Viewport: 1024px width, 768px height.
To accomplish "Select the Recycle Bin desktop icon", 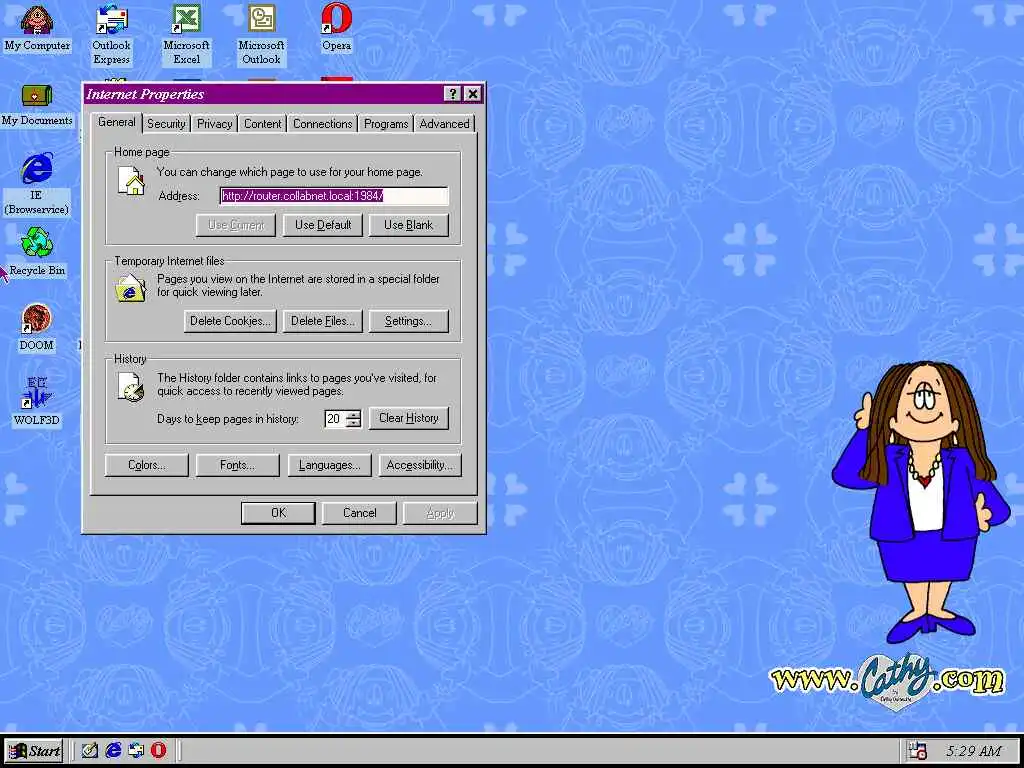I will tap(37, 252).
